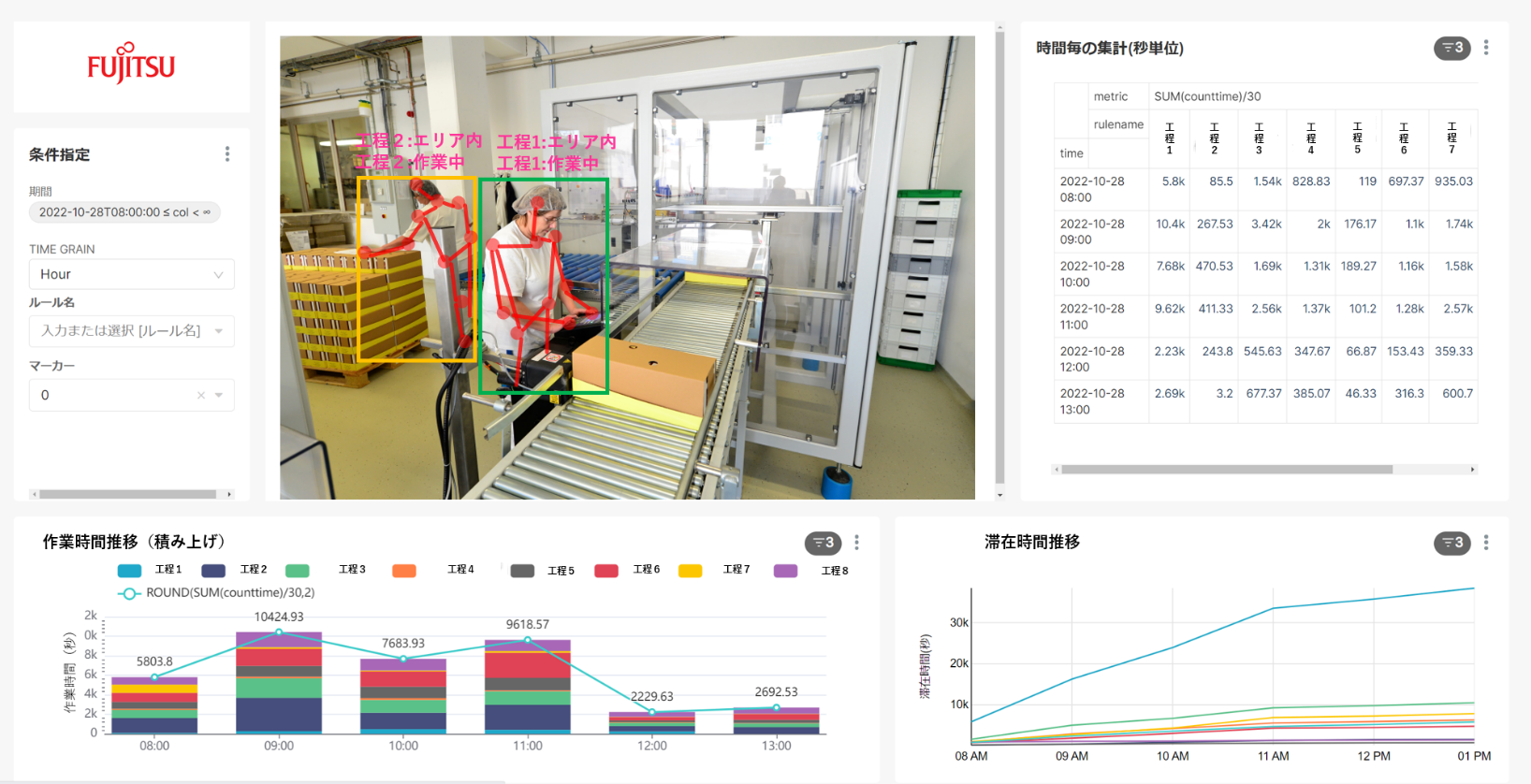Click filter badge on 作業時間推移 chart

823,543
